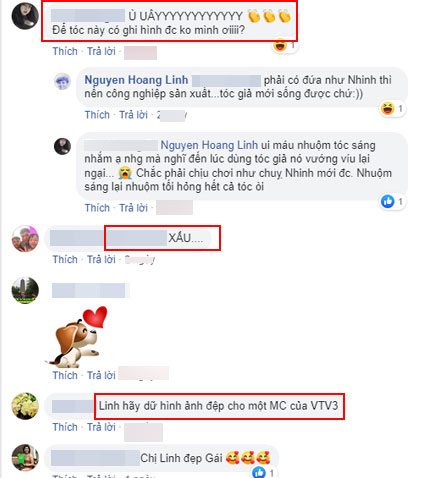Open flower avatar next to VTV3 comment

25,406
